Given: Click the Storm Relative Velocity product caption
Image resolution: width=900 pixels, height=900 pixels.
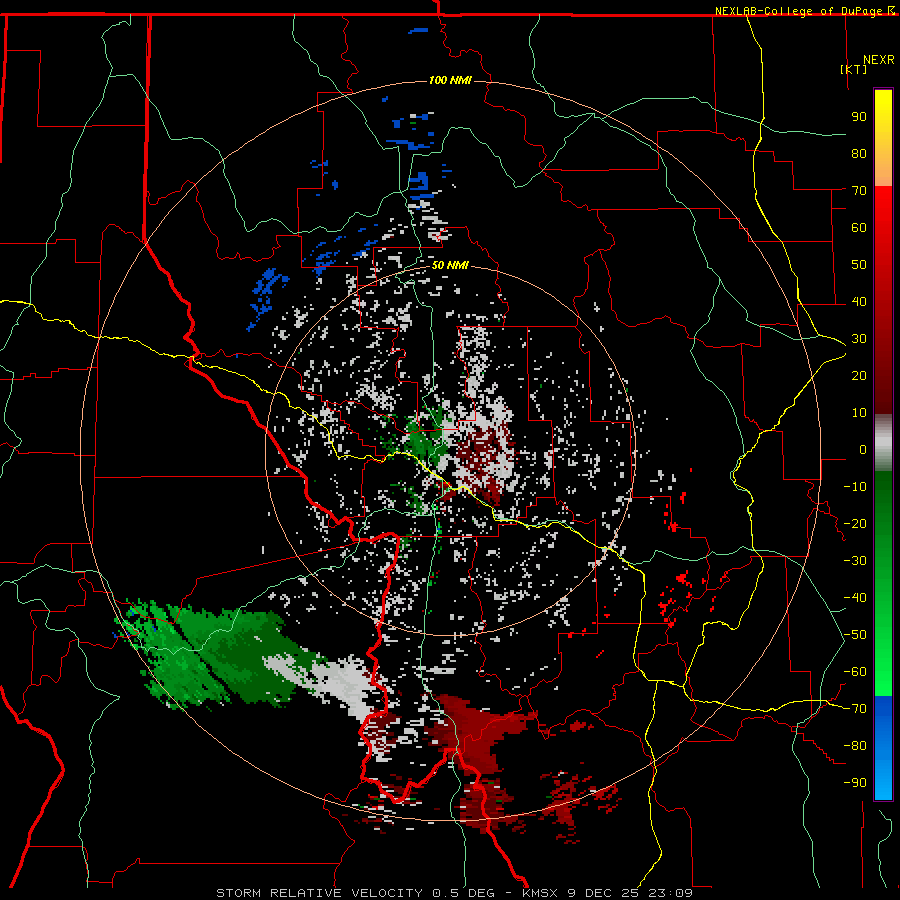Looking at the screenshot, I should [455, 893].
